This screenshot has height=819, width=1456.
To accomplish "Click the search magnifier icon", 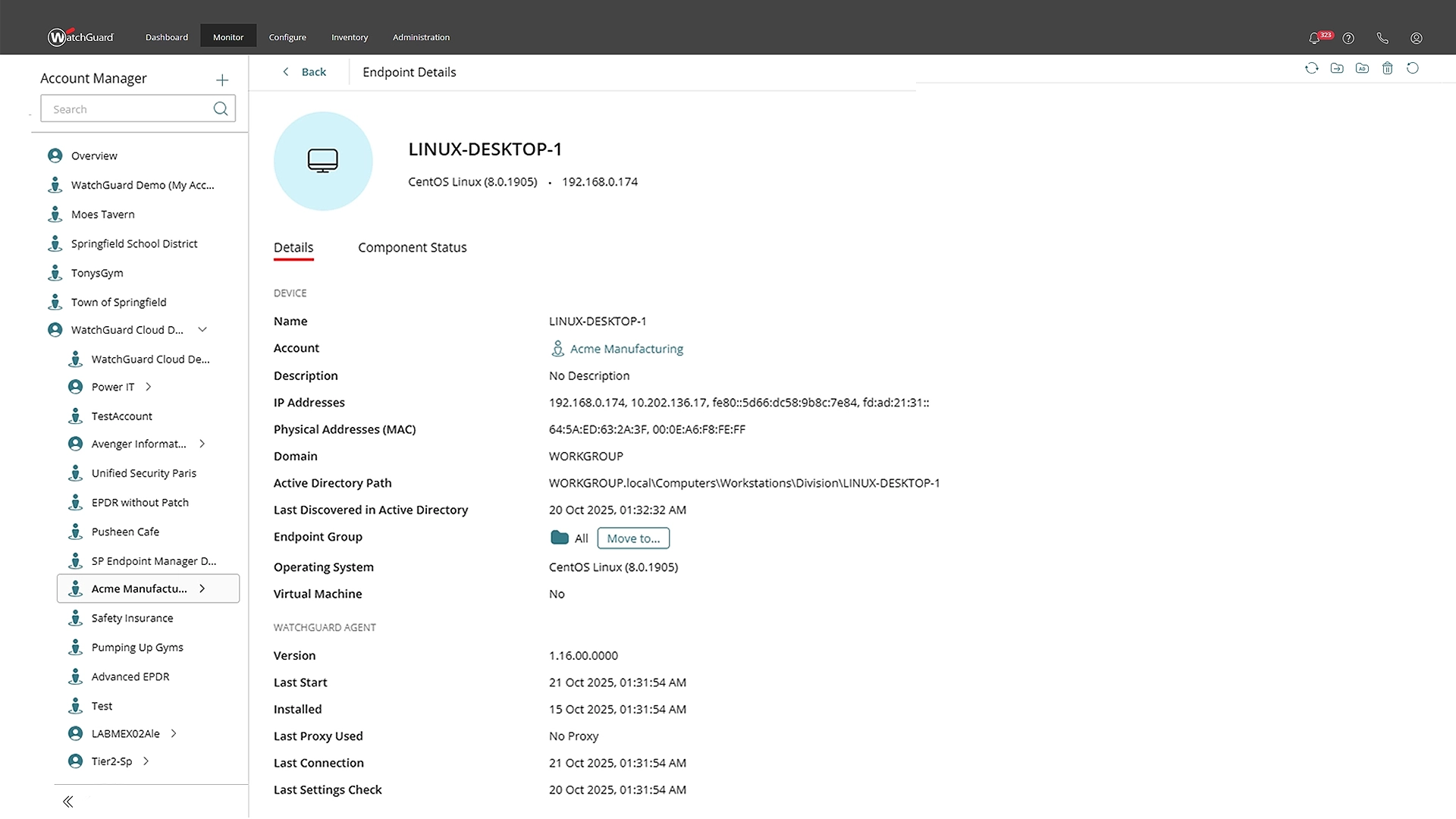I will (x=221, y=109).
